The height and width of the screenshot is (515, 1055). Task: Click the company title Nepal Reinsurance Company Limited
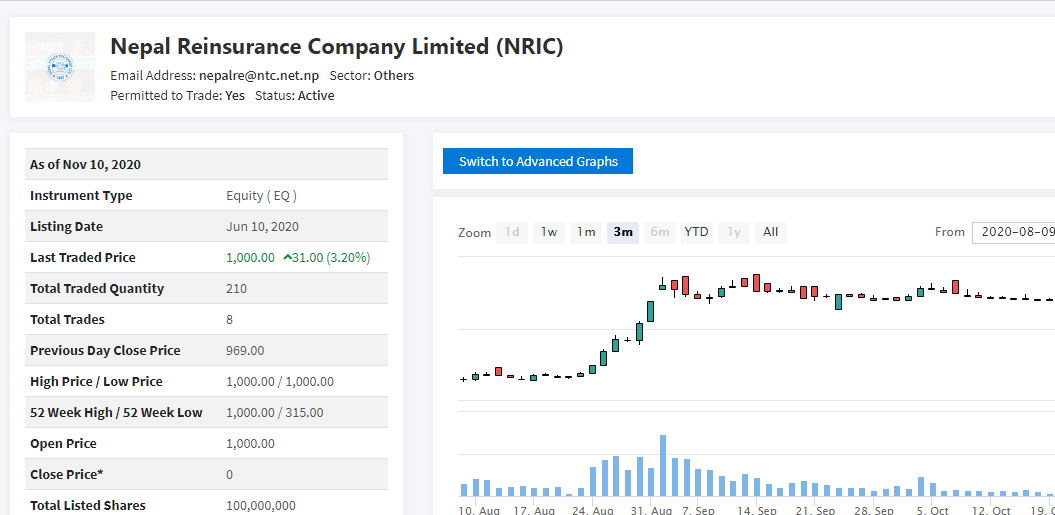336,46
